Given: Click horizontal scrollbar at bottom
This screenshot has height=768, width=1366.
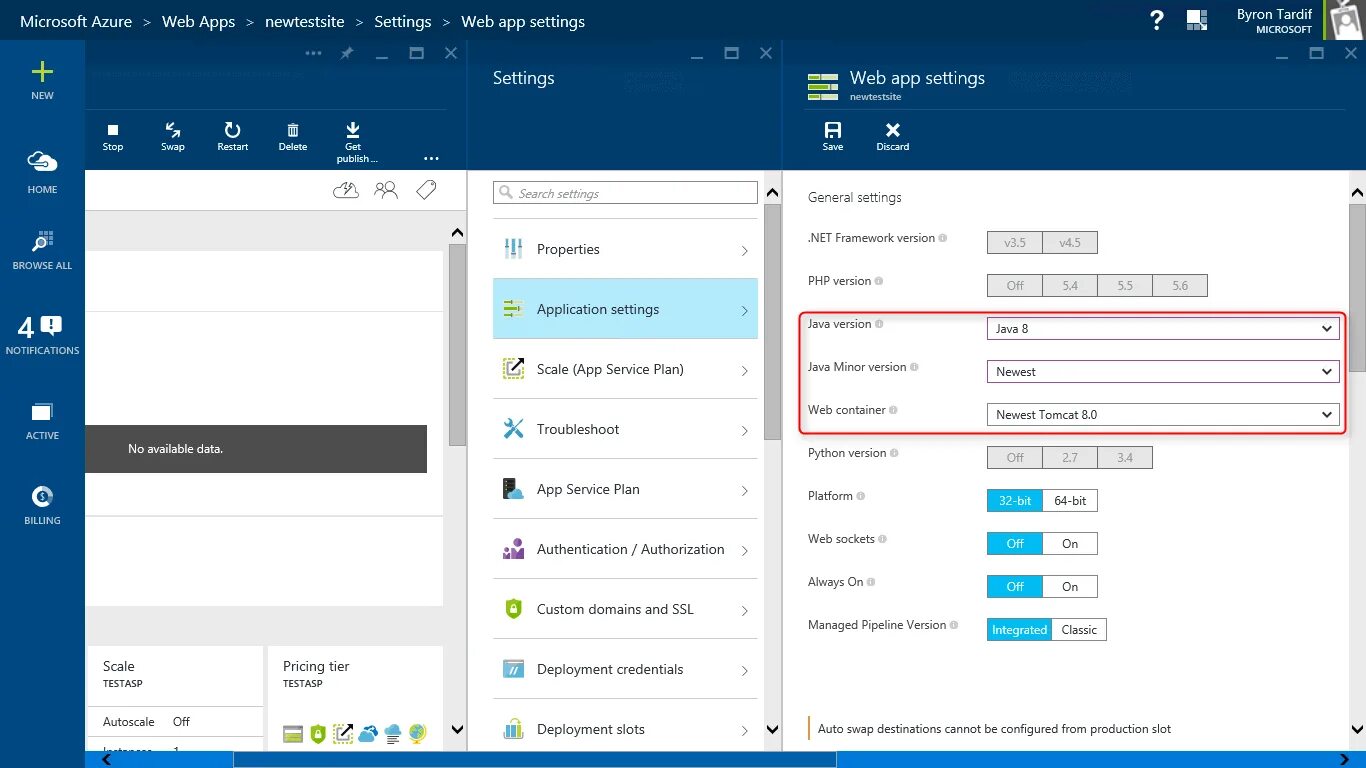Looking at the screenshot, I should click(x=535, y=760).
